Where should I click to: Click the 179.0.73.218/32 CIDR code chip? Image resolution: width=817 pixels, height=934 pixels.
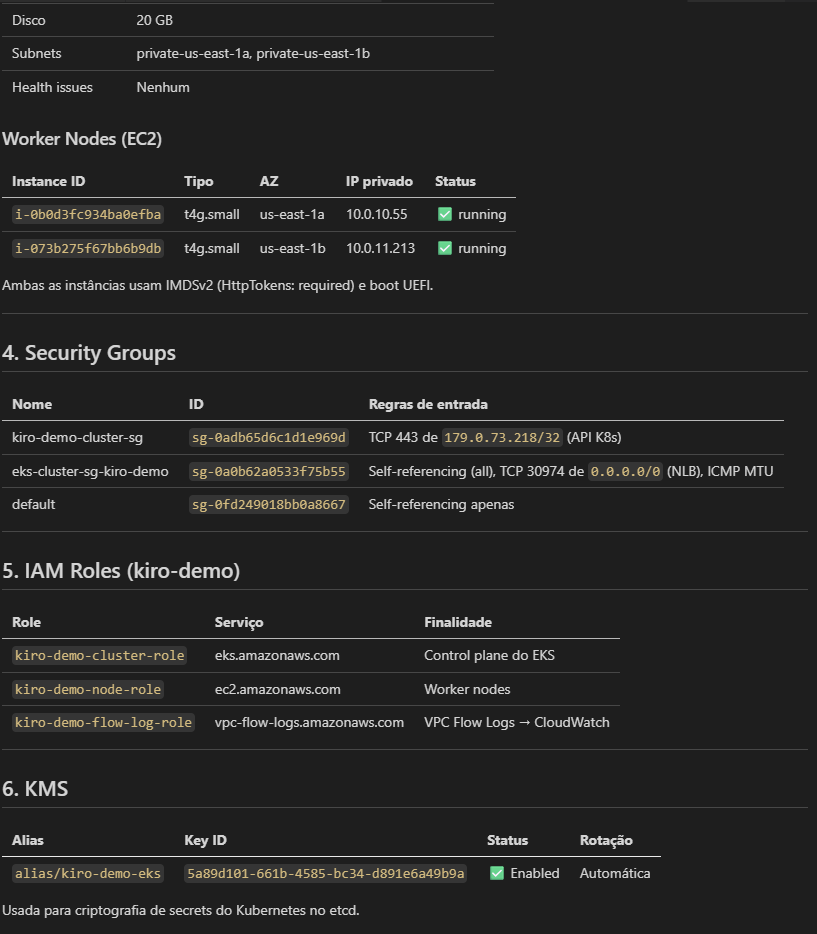[502, 438]
